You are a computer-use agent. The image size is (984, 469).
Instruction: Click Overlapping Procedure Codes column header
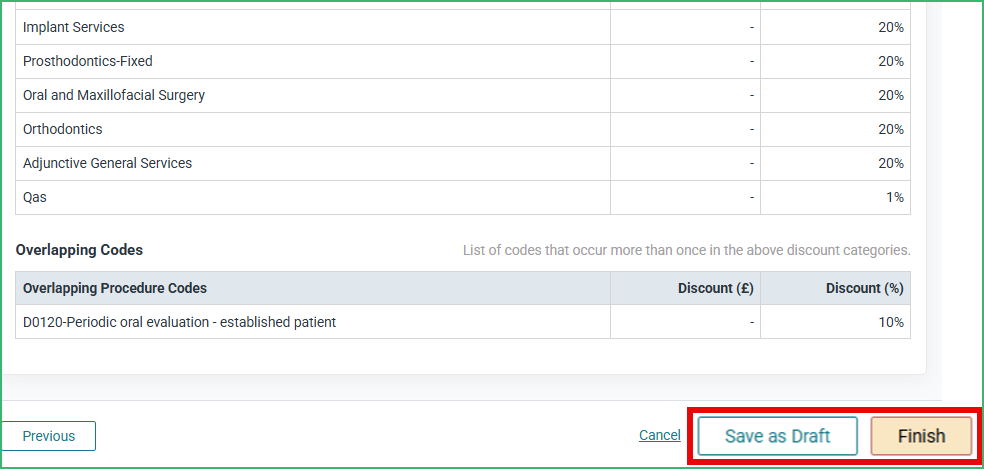tap(115, 288)
